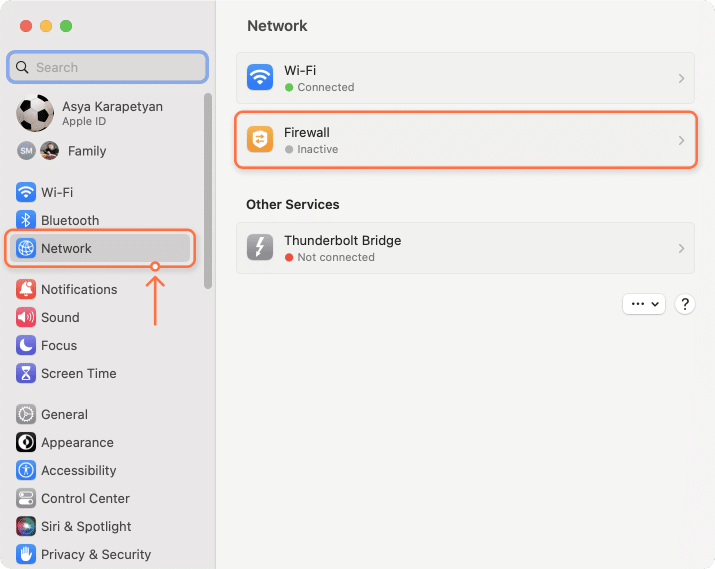Image resolution: width=715 pixels, height=569 pixels.
Task: Click the blue Wi-Fi icon in the Network pane
Action: tap(260, 78)
